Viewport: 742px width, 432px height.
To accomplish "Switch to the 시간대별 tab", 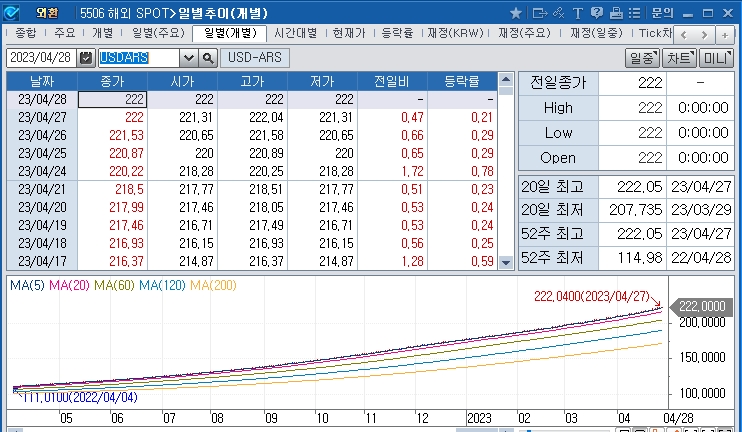I will [x=295, y=33].
